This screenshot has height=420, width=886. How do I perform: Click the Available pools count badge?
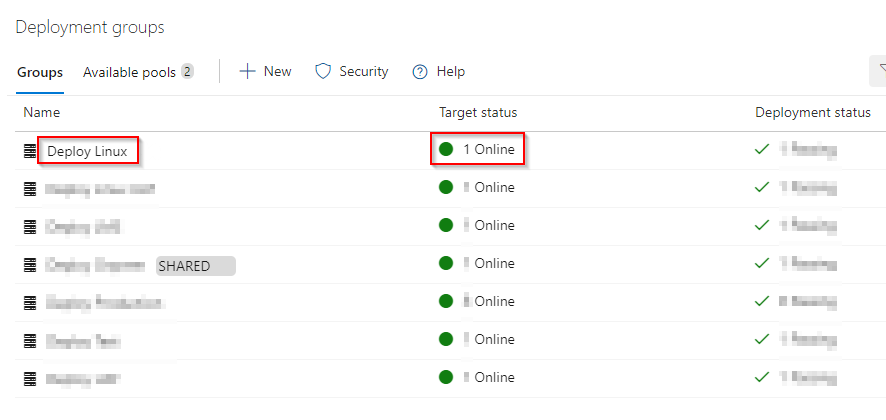click(x=187, y=72)
